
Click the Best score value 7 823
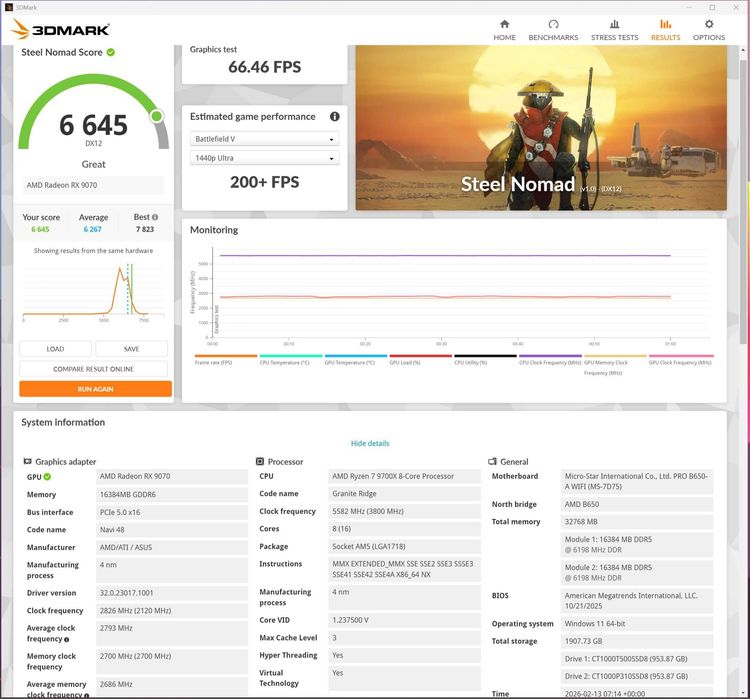145,229
